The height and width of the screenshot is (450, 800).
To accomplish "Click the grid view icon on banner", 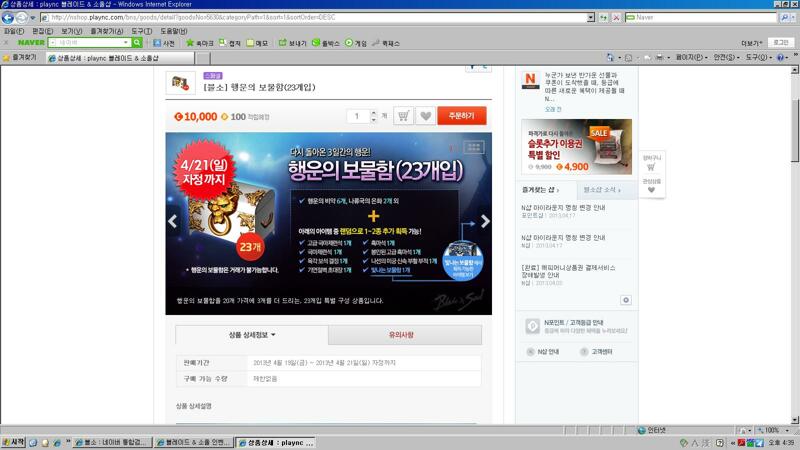I will point(474,148).
